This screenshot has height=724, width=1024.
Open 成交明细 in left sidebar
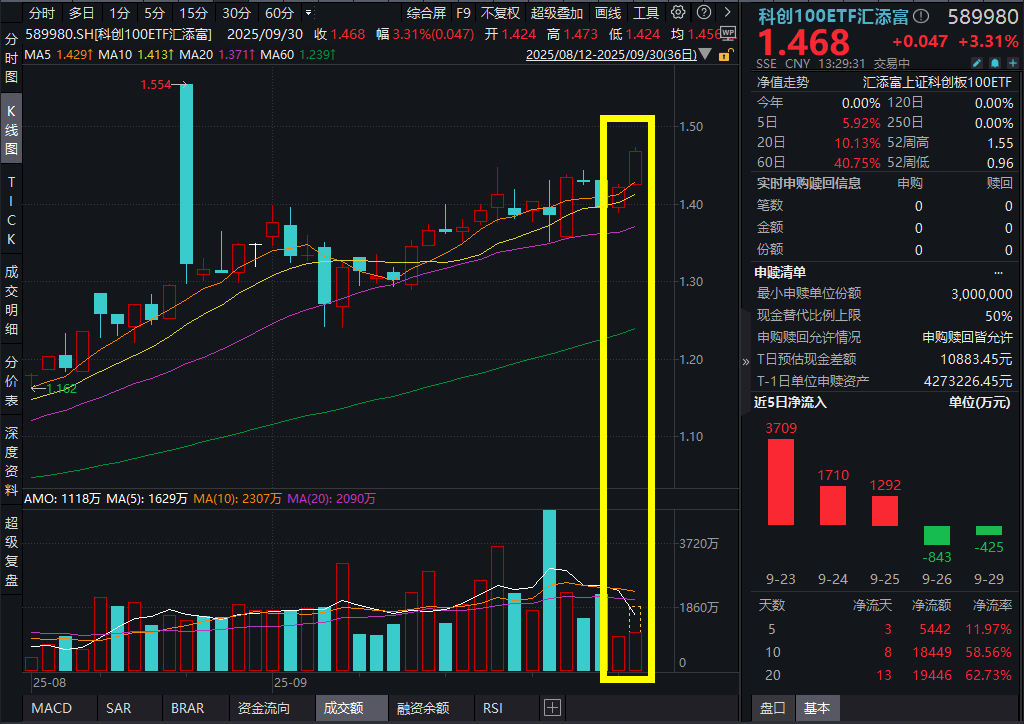click(x=11, y=300)
